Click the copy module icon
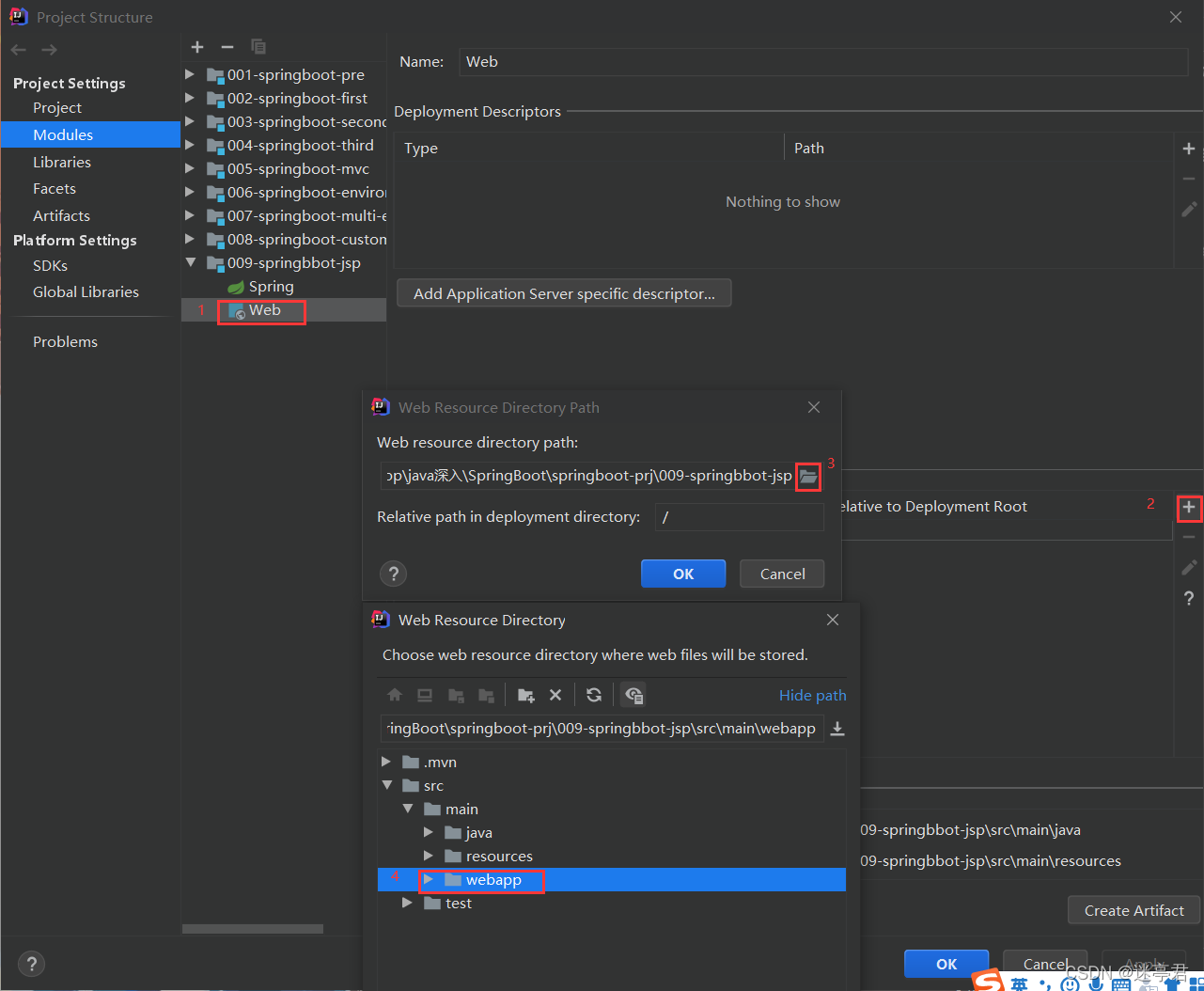This screenshot has width=1204, height=991. click(258, 47)
